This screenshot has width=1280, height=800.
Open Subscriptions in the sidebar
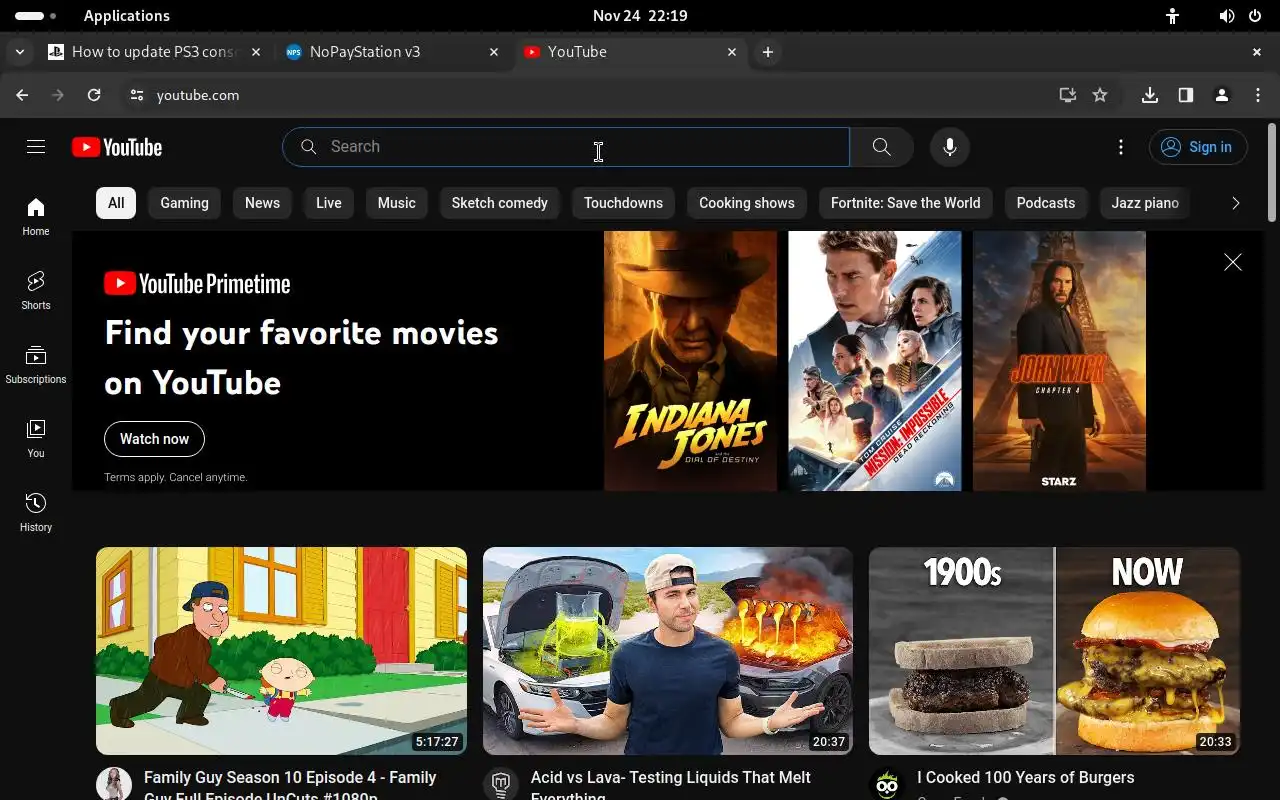pos(36,363)
